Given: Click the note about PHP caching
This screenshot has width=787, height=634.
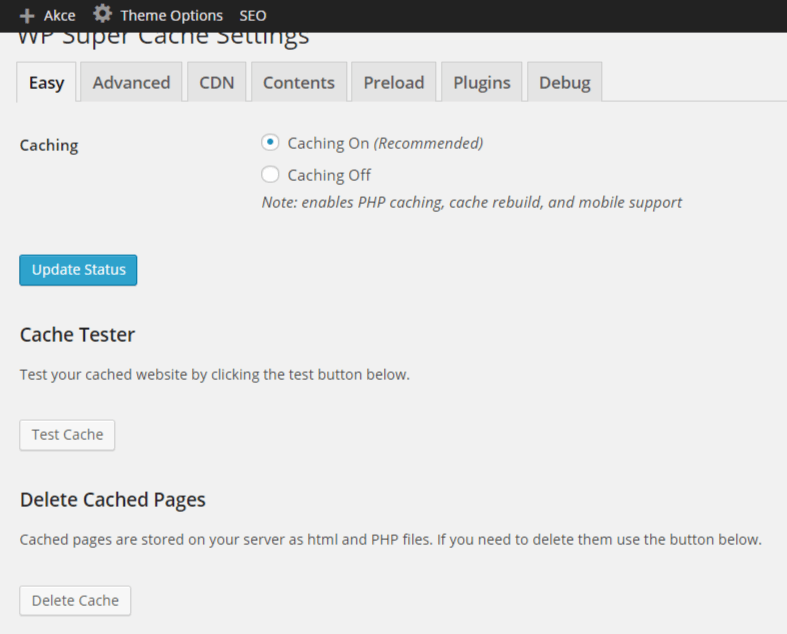Looking at the screenshot, I should point(472,202).
